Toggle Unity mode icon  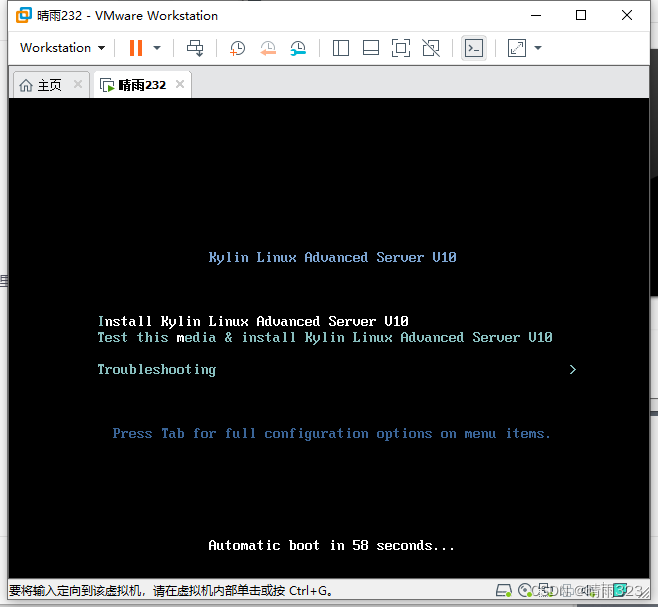(431, 48)
